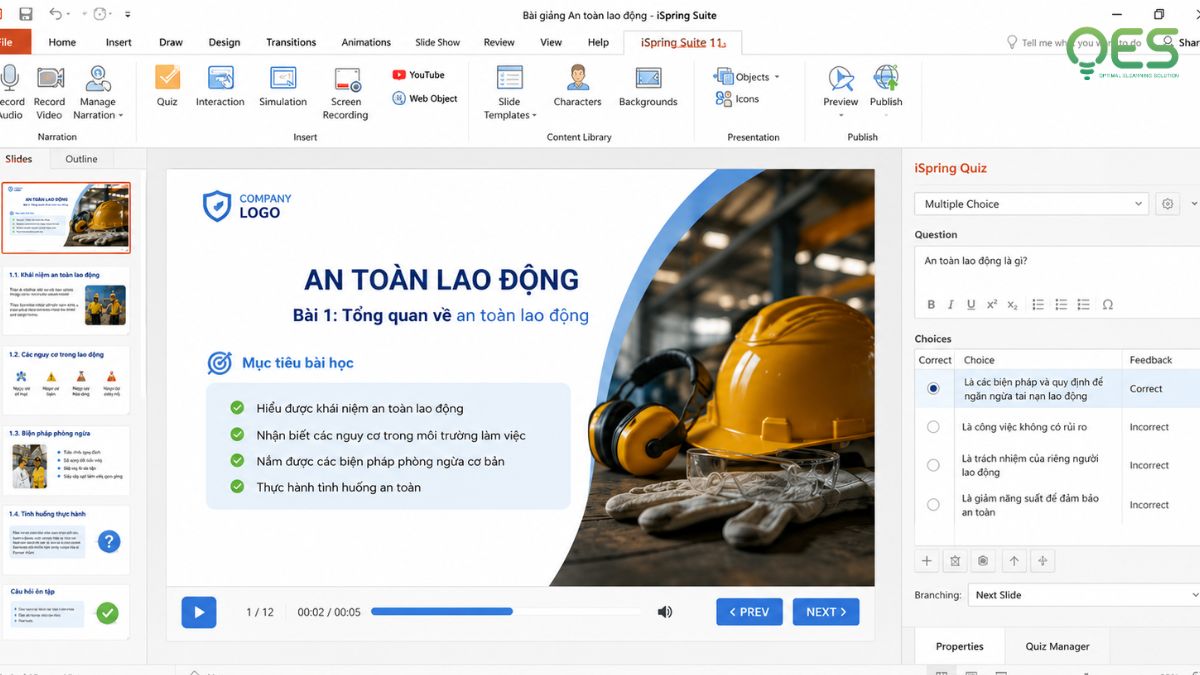Insert an Interaction

[220, 86]
